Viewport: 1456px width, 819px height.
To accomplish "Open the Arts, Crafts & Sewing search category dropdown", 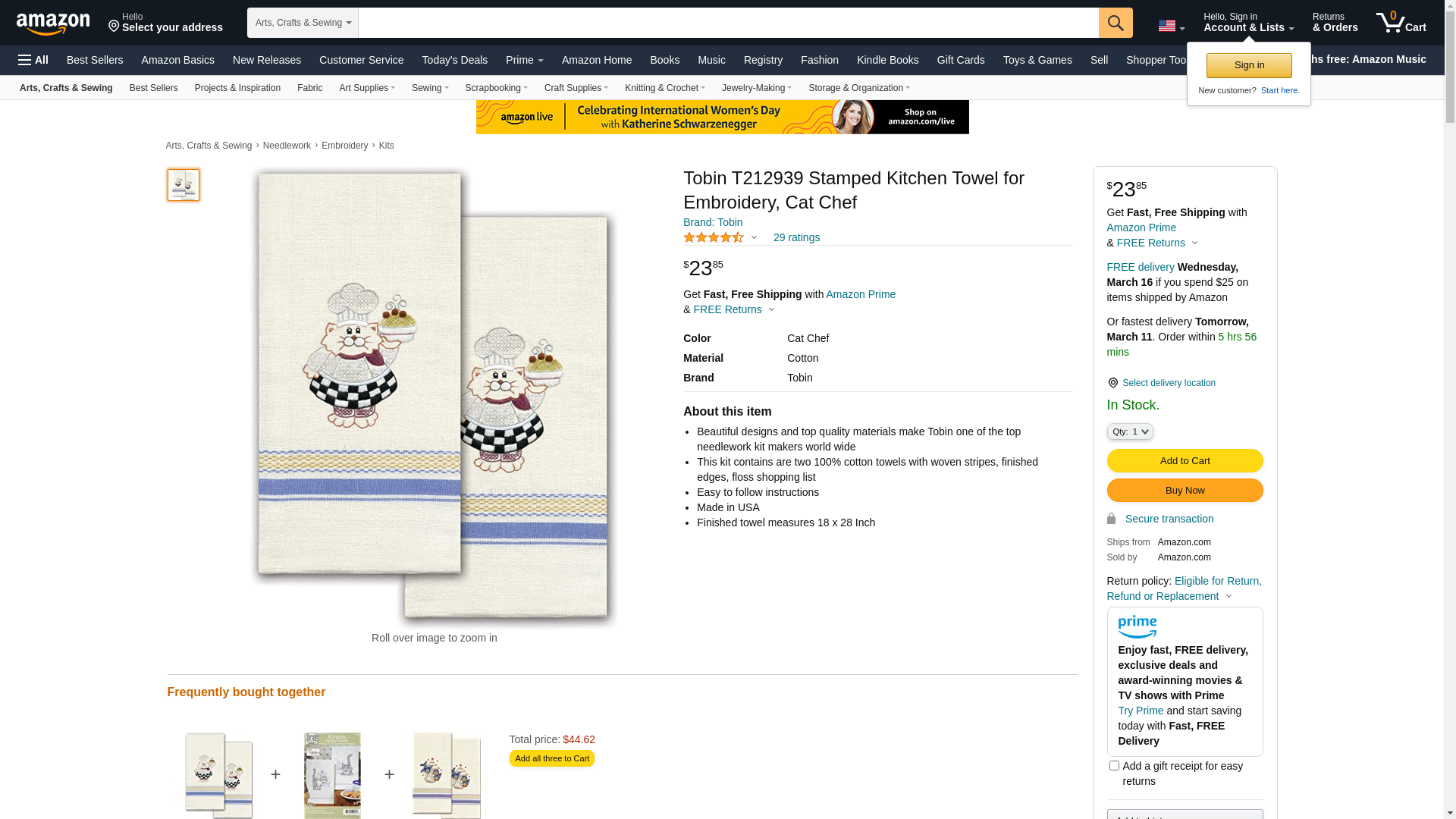I will [x=303, y=23].
